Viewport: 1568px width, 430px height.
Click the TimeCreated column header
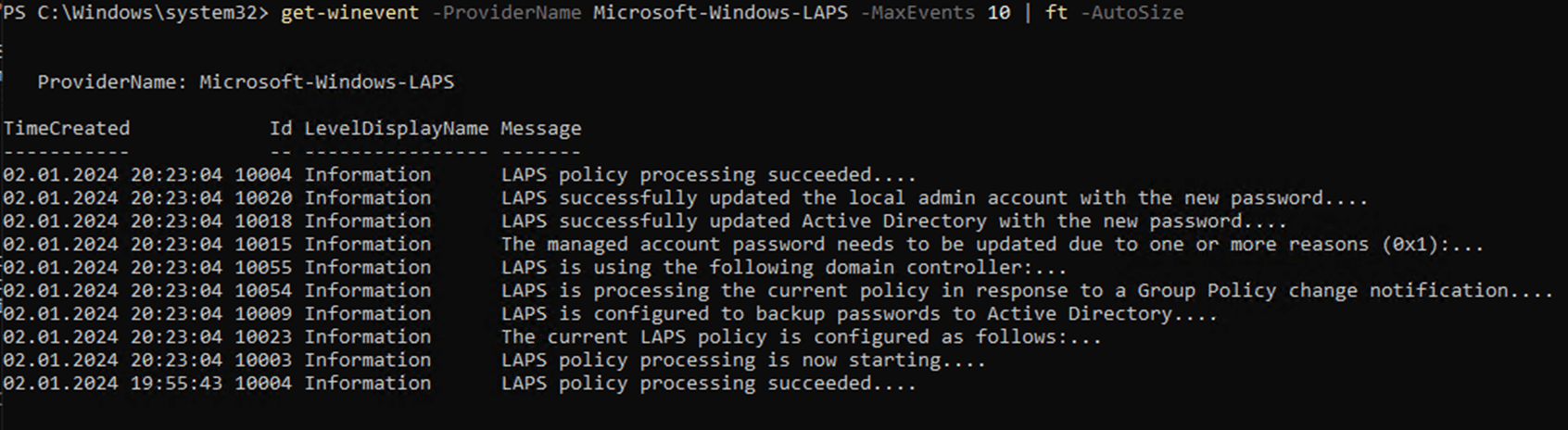[67, 128]
